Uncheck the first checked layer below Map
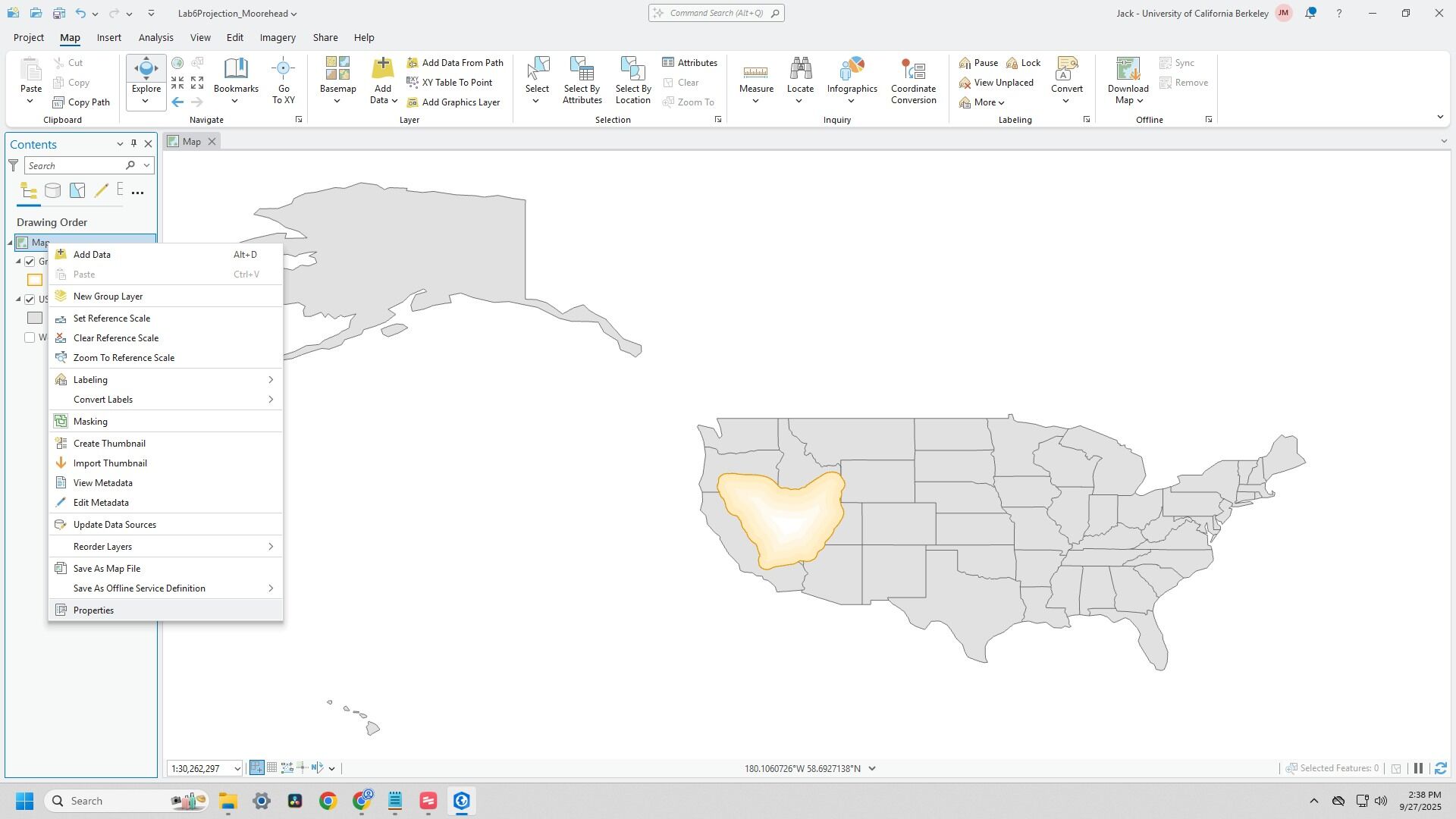The width and height of the screenshot is (1456, 819). point(30,262)
